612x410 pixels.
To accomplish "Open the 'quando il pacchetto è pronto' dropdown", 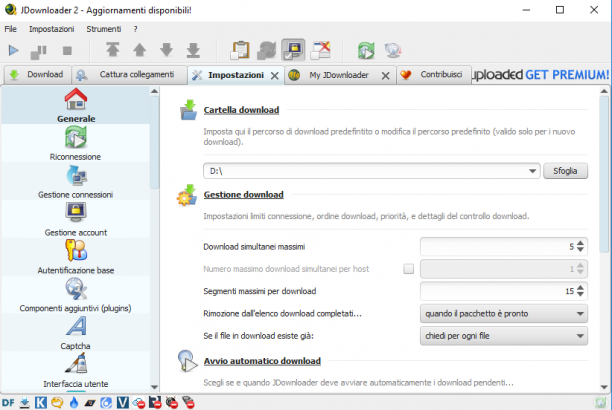I will point(503,314).
